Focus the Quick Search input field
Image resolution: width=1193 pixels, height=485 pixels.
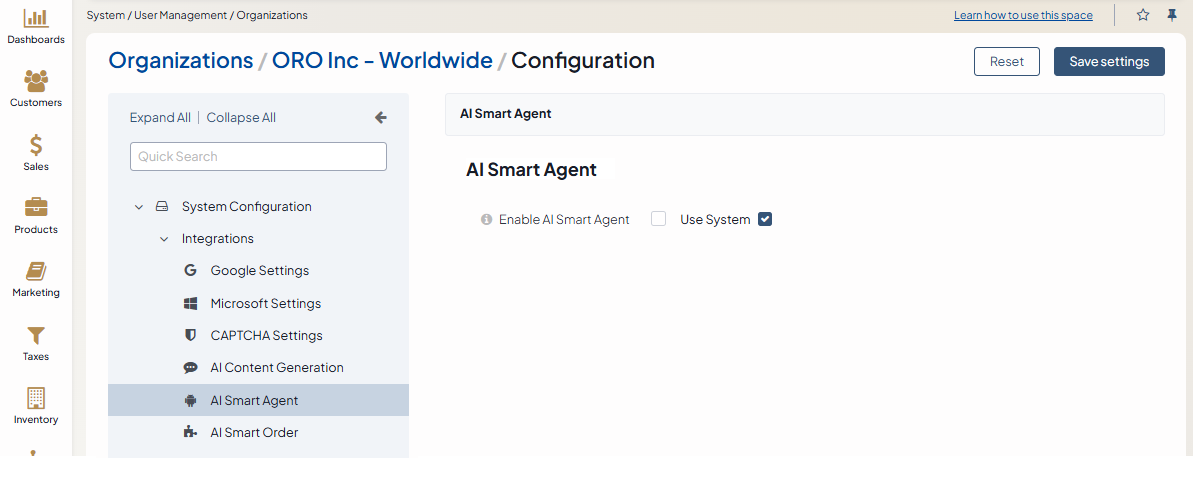258,156
